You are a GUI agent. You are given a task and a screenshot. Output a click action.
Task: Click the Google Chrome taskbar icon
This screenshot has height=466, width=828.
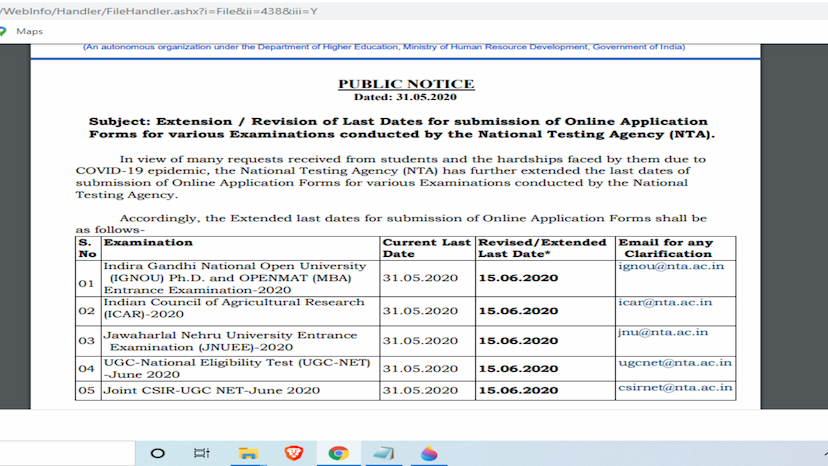point(339,453)
